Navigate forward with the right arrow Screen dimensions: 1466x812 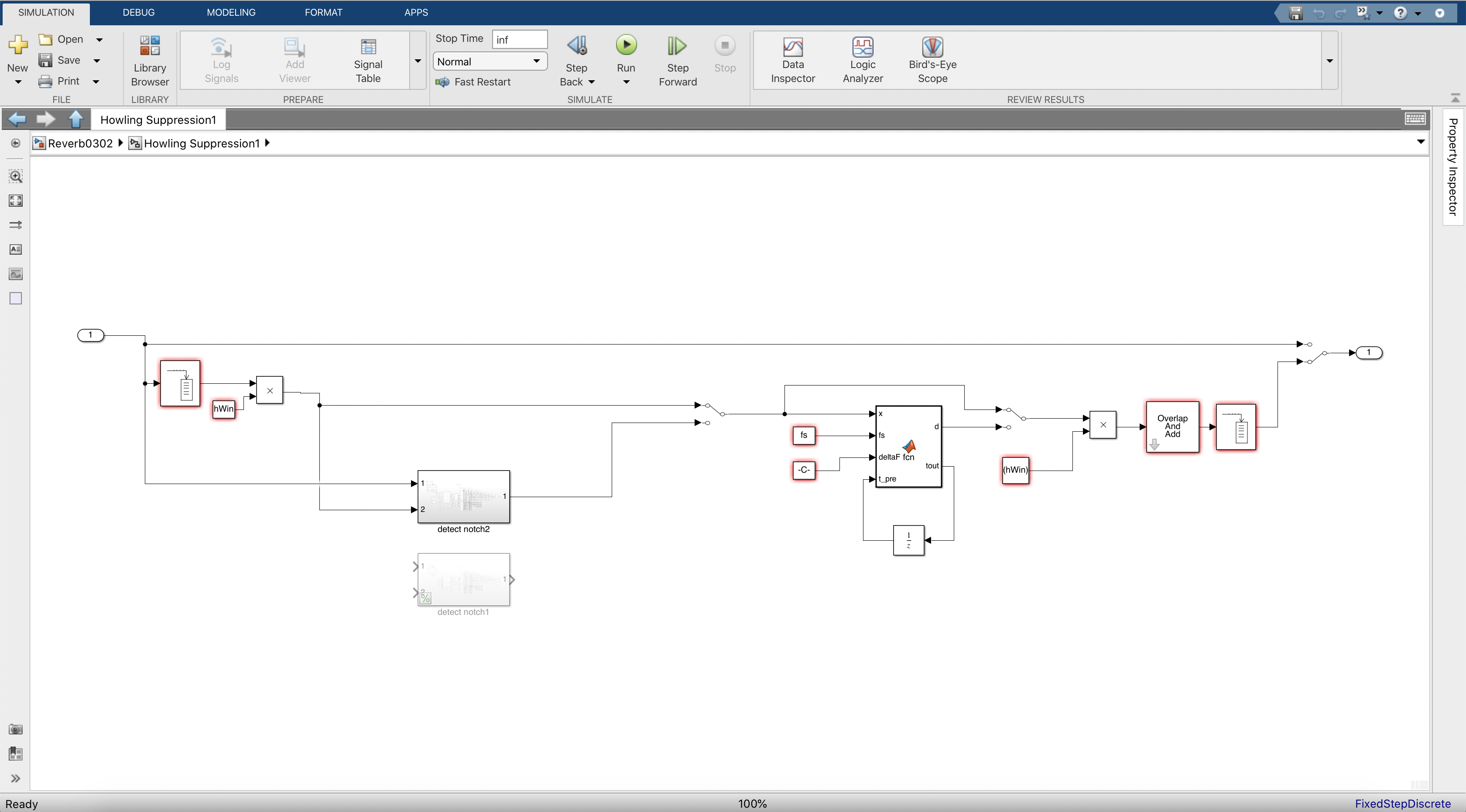45,119
